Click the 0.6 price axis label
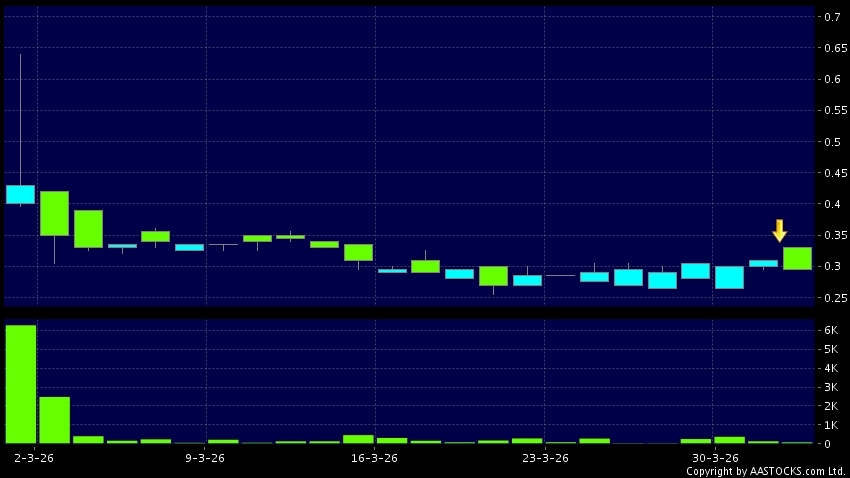The width and height of the screenshot is (850, 478). pos(831,80)
